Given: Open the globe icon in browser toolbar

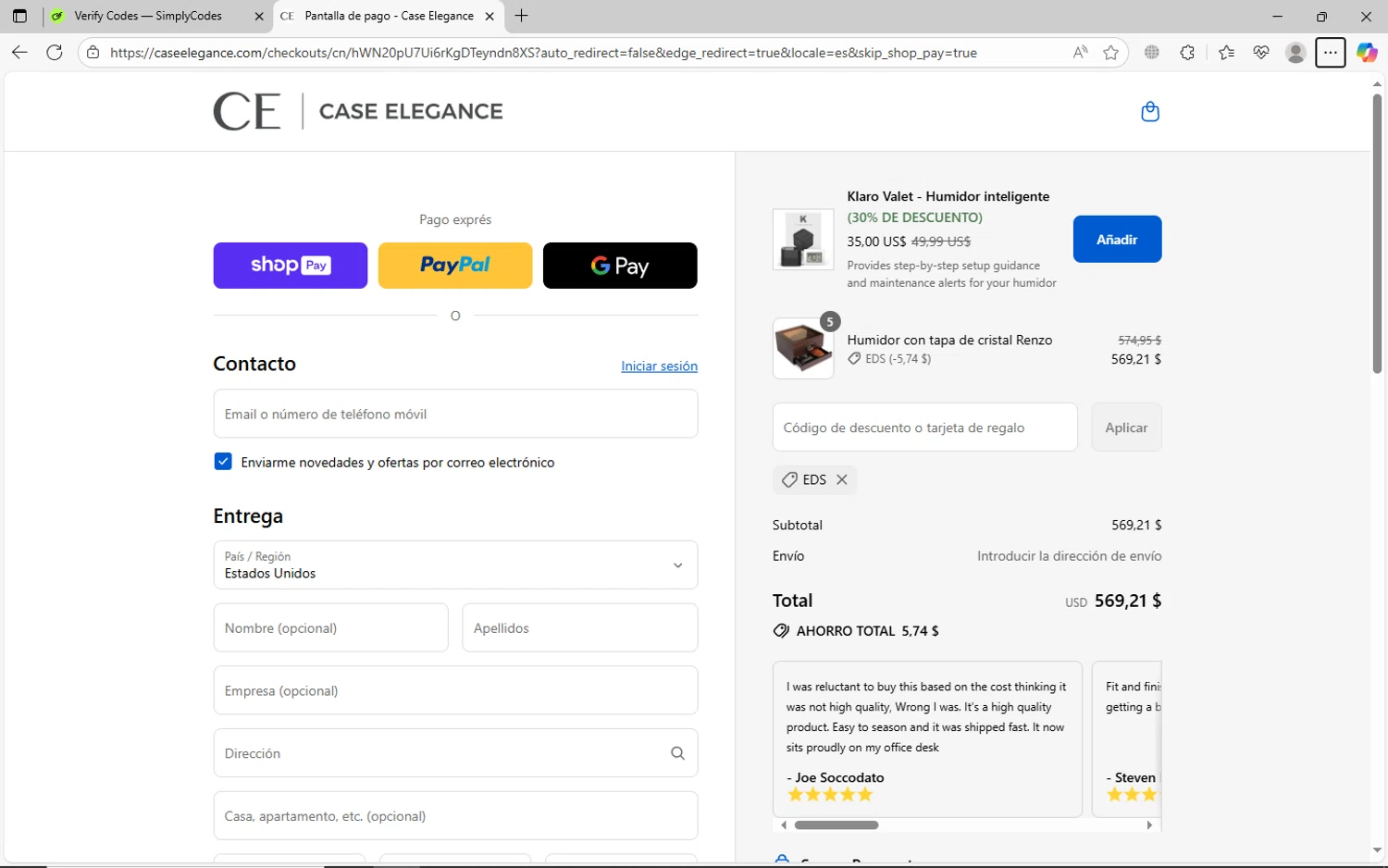Looking at the screenshot, I should click(1151, 53).
